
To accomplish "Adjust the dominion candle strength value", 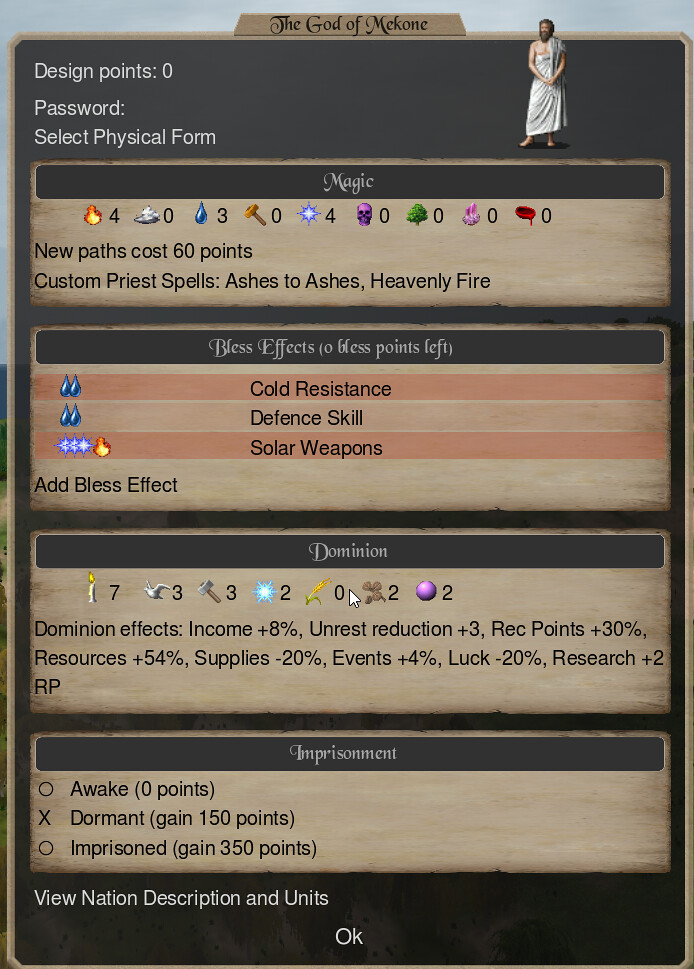I will click(x=114, y=593).
